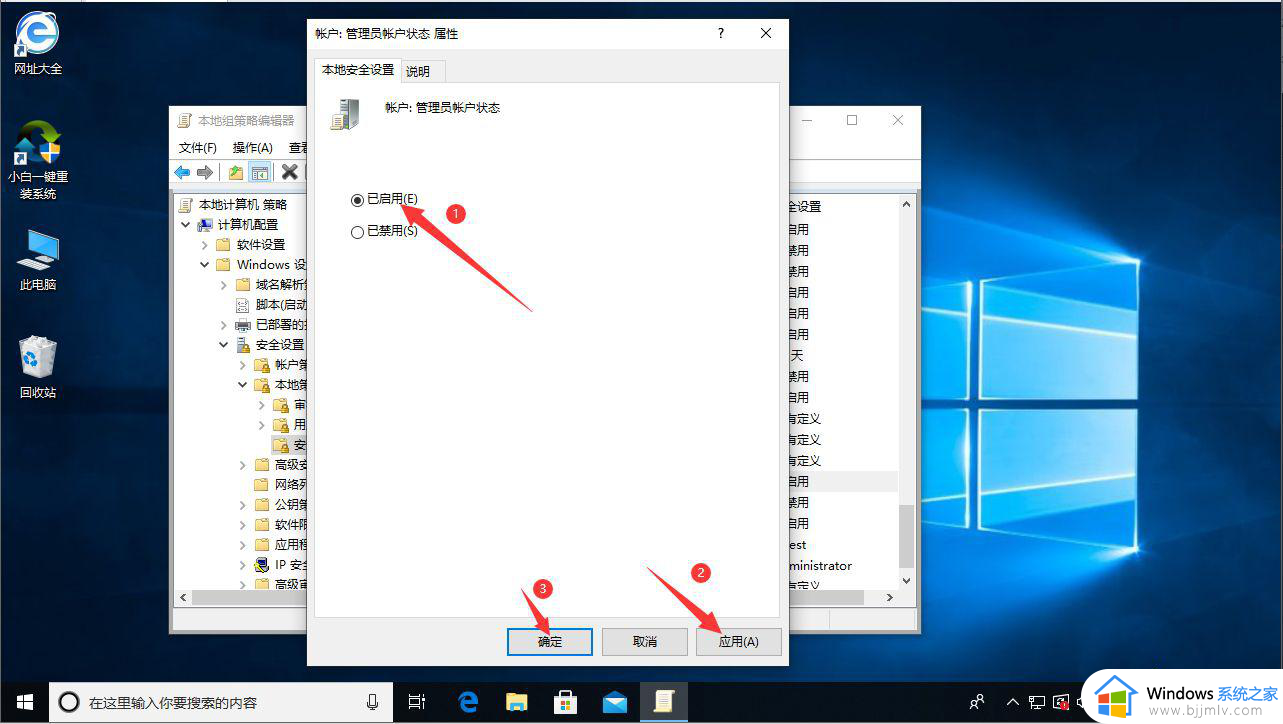
Task: Expand the 软件设置 tree node
Action: click(205, 245)
